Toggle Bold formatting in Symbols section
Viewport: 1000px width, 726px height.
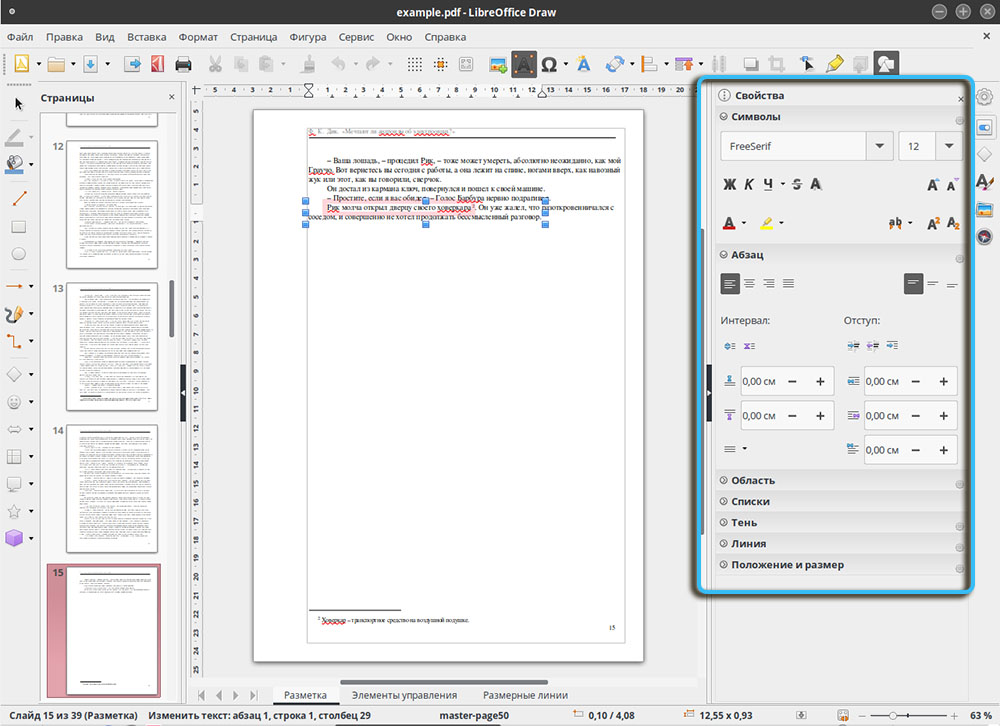729,184
